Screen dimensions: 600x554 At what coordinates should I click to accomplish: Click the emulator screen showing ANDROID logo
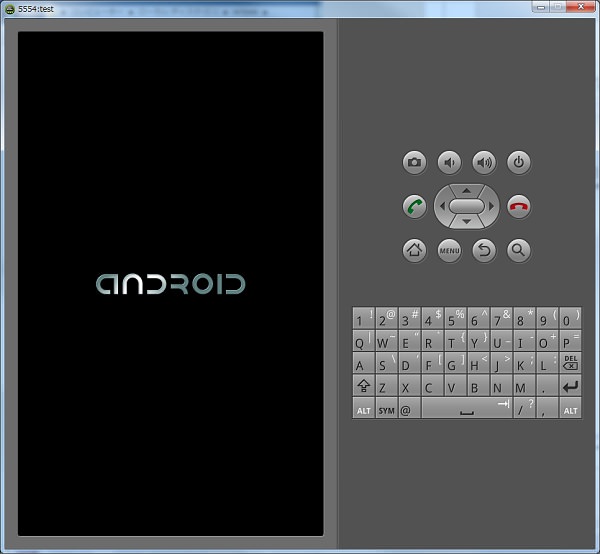click(171, 284)
